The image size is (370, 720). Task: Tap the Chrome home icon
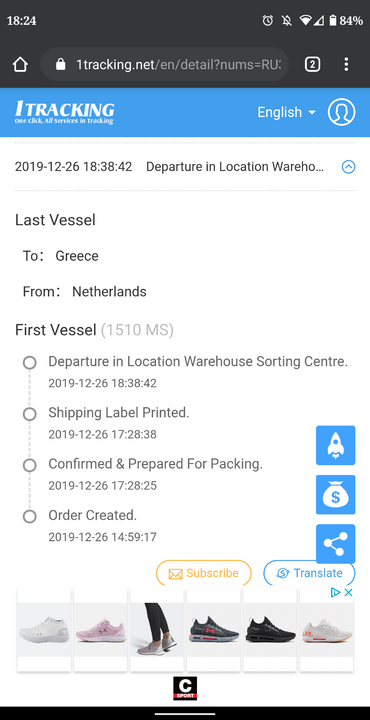click(20, 64)
